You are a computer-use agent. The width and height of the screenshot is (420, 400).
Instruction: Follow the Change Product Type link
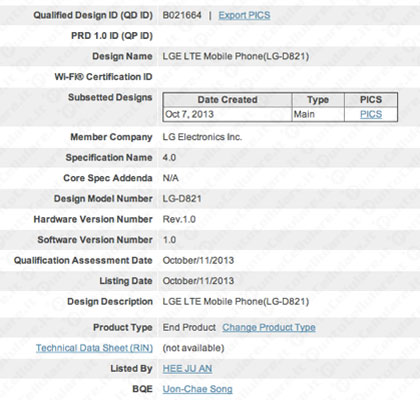pyautogui.click(x=269, y=328)
